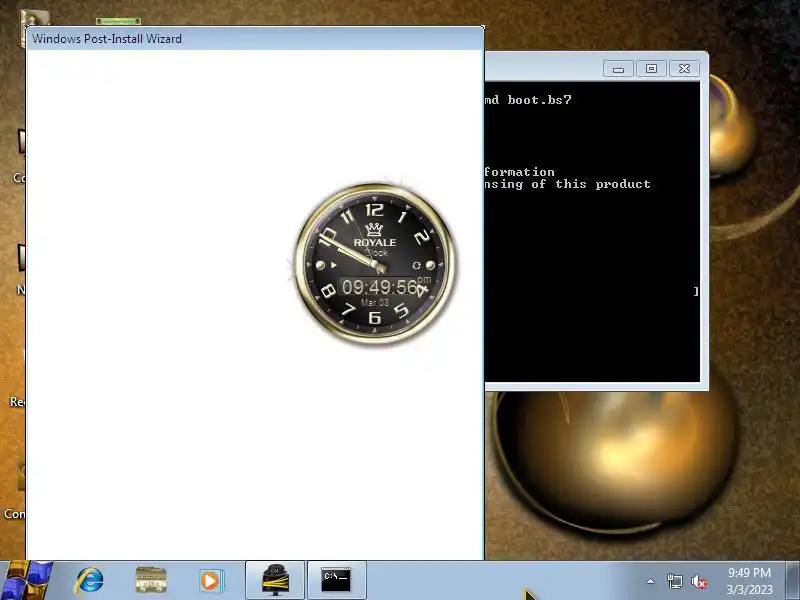Click the Mar 03 date on the clock
The height and width of the screenshot is (600, 800).
[374, 303]
